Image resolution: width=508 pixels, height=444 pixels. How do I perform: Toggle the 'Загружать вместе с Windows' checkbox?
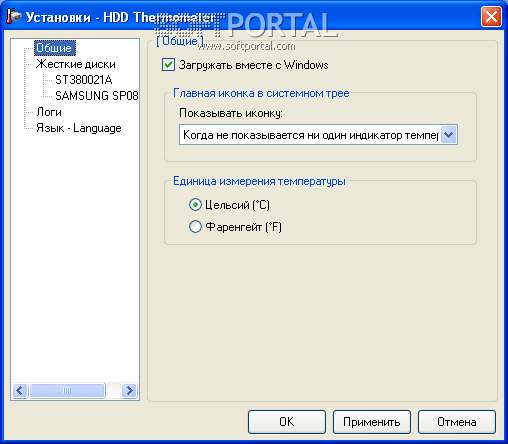click(168, 65)
